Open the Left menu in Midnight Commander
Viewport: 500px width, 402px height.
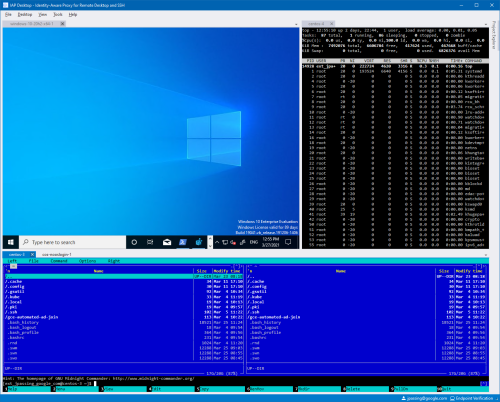[12, 261]
